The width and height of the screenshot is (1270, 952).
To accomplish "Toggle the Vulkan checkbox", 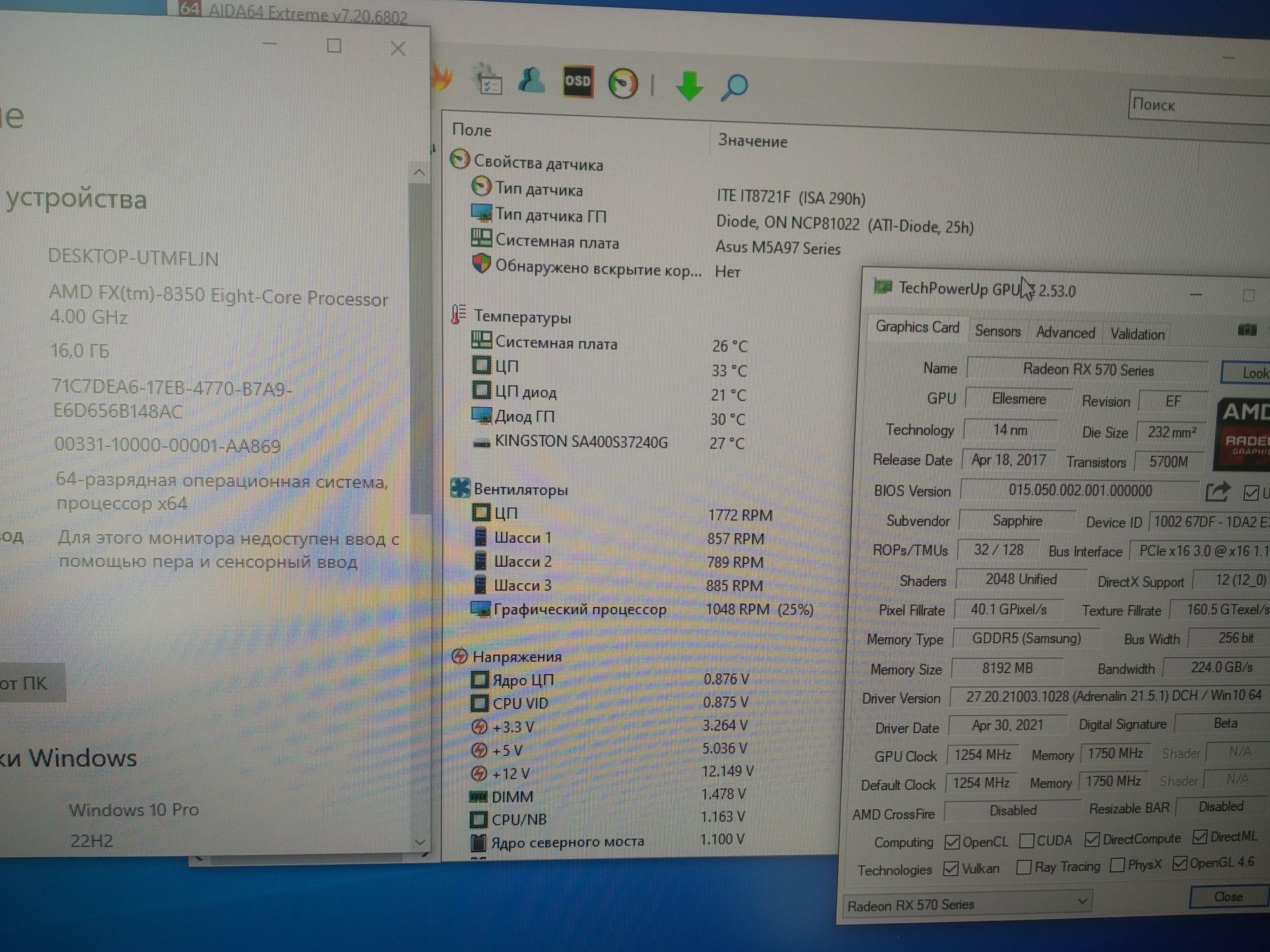I will (x=951, y=869).
